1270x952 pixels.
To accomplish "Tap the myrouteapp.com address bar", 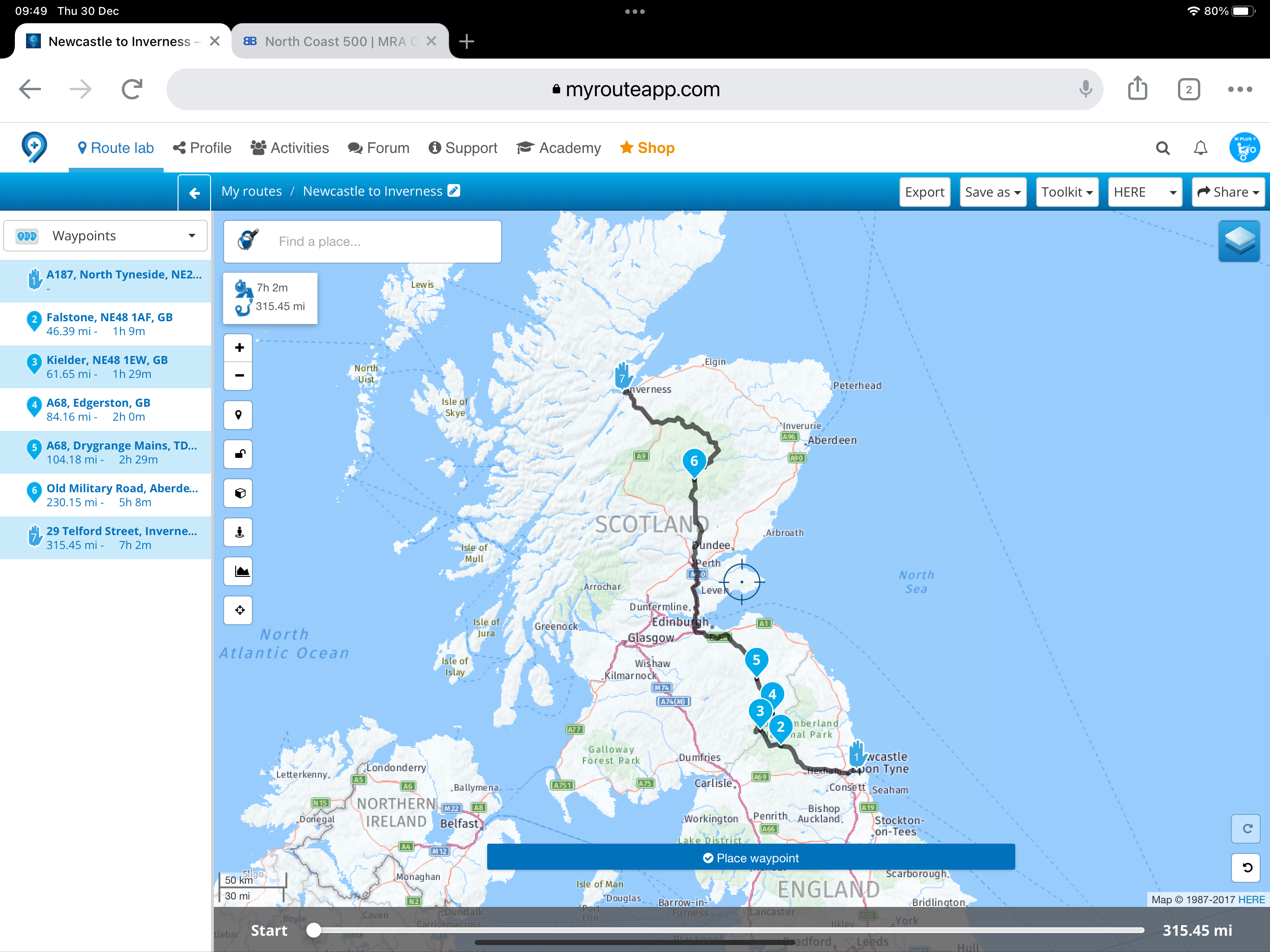I will pyautogui.click(x=635, y=89).
